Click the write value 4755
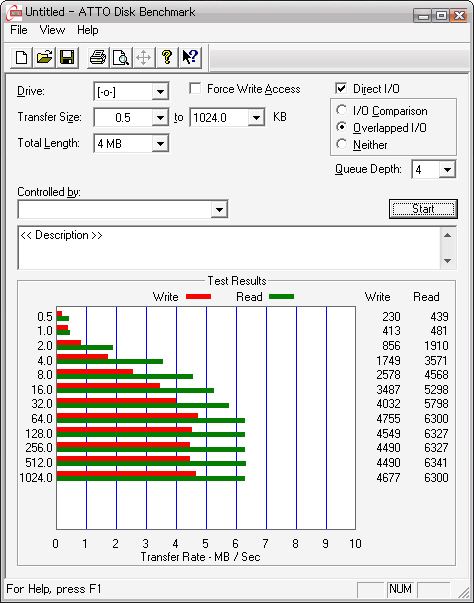Viewport: 474px width, 603px height. pyautogui.click(x=388, y=418)
